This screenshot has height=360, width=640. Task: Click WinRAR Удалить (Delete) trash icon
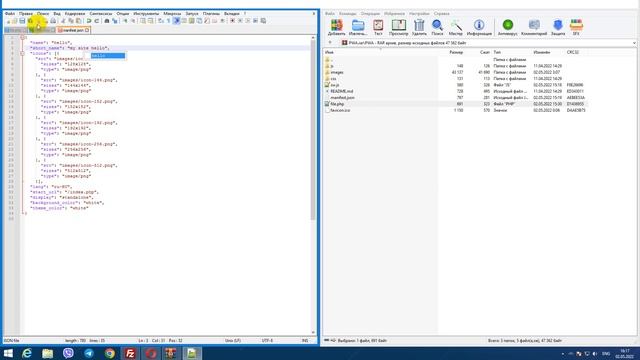click(419, 27)
